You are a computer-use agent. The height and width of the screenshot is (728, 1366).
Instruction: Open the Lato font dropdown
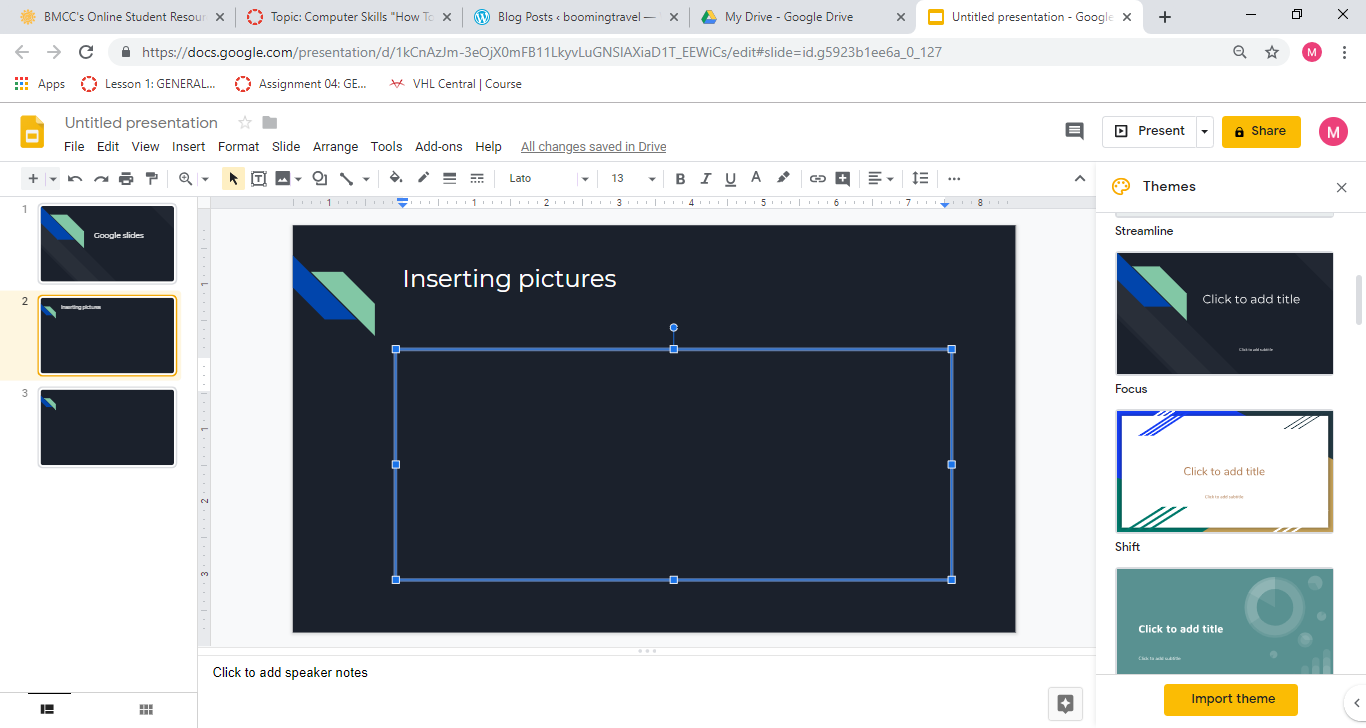[x=548, y=179]
